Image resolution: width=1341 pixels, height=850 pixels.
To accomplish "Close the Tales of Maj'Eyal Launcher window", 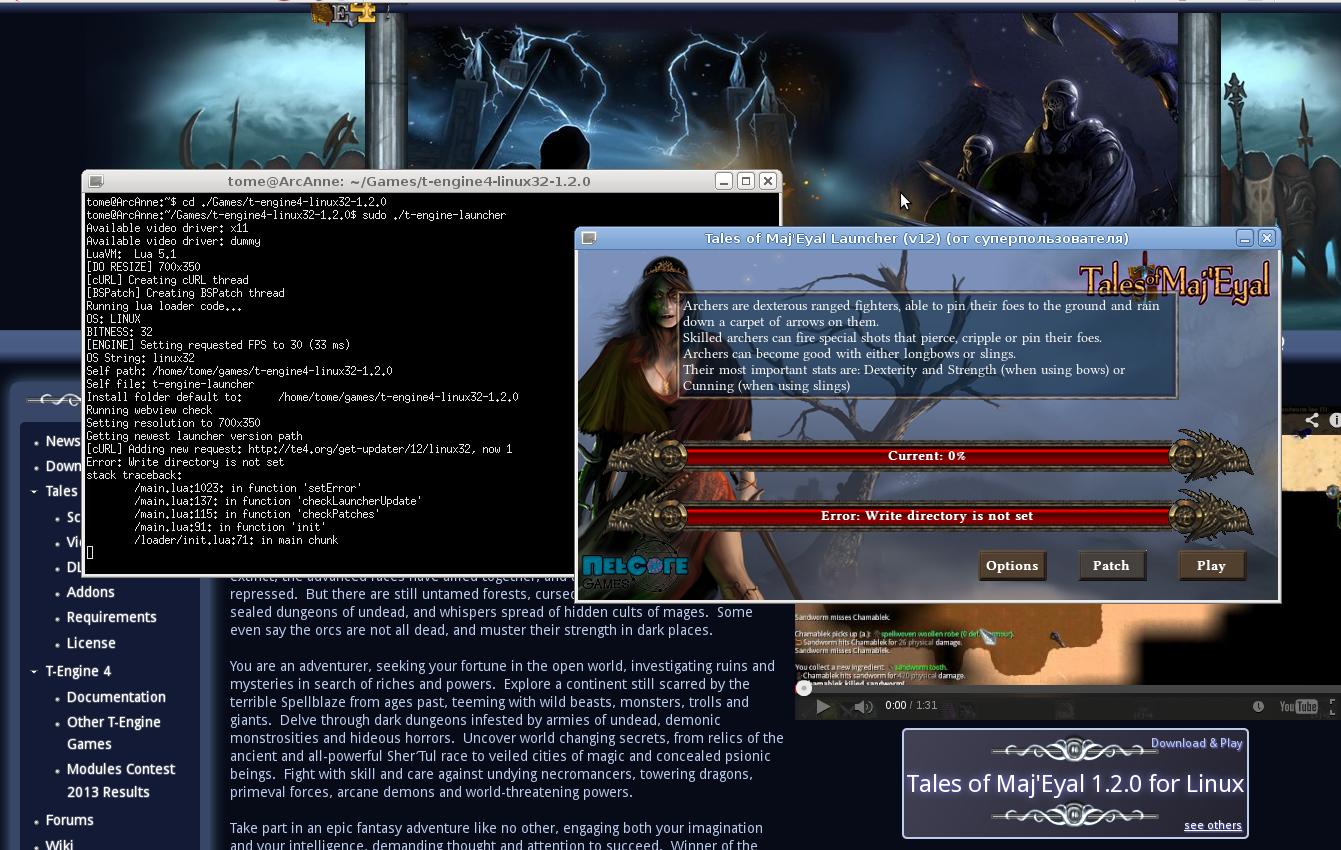I will pos(1267,238).
